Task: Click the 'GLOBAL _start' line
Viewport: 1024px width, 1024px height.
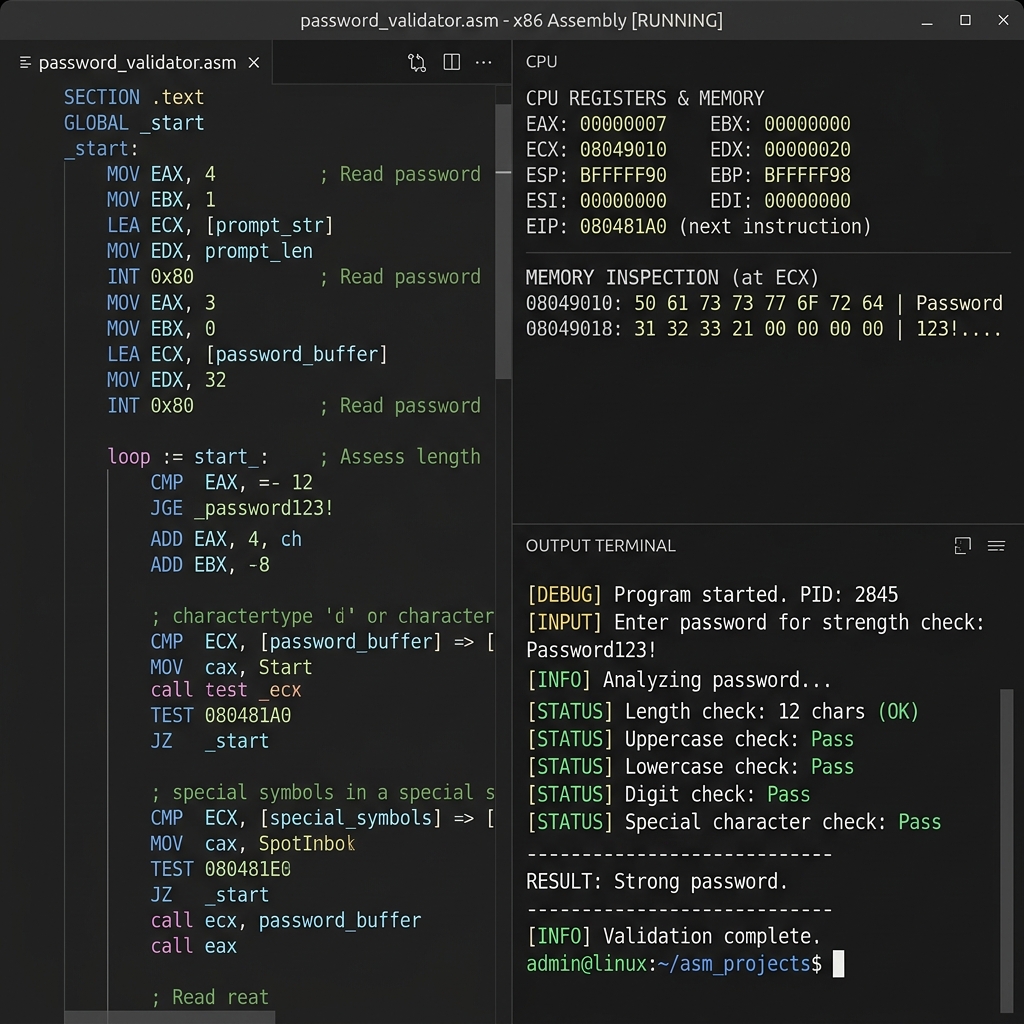Action: 134,123
